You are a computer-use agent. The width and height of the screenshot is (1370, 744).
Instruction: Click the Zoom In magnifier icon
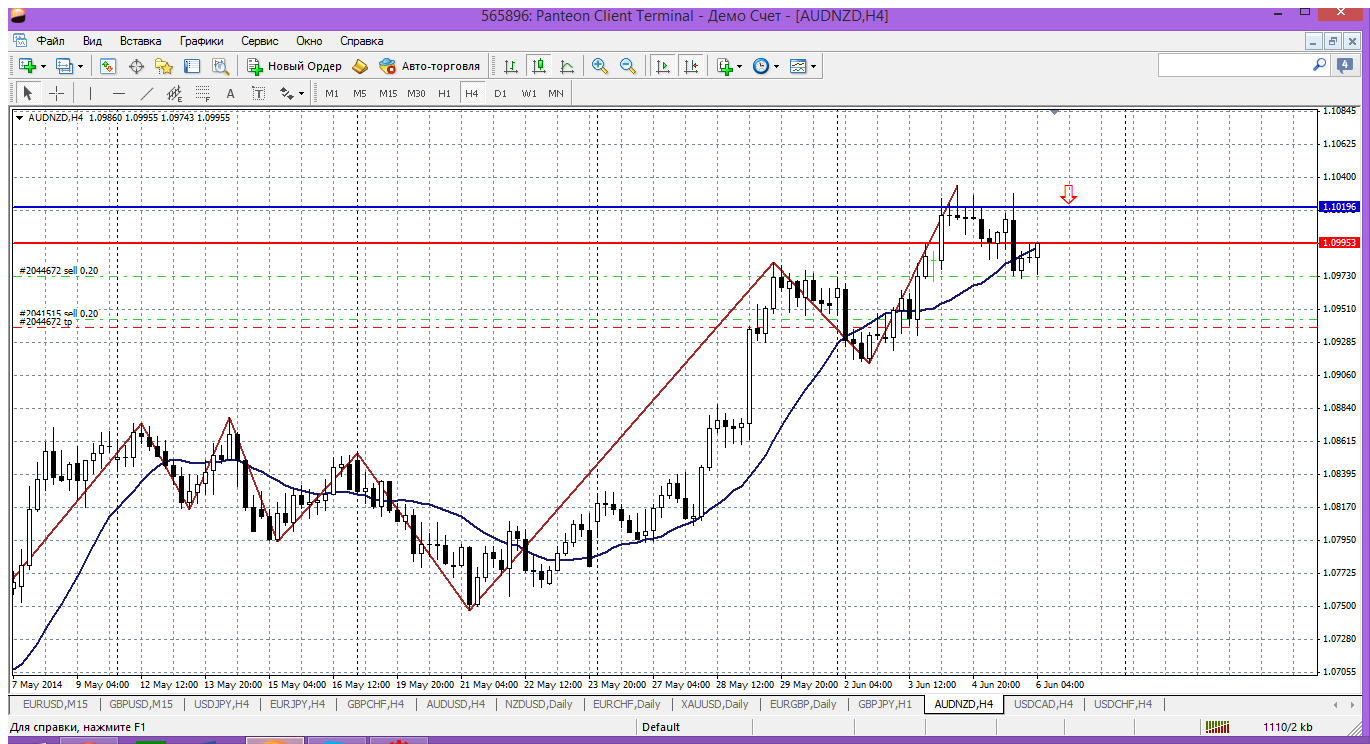point(600,66)
